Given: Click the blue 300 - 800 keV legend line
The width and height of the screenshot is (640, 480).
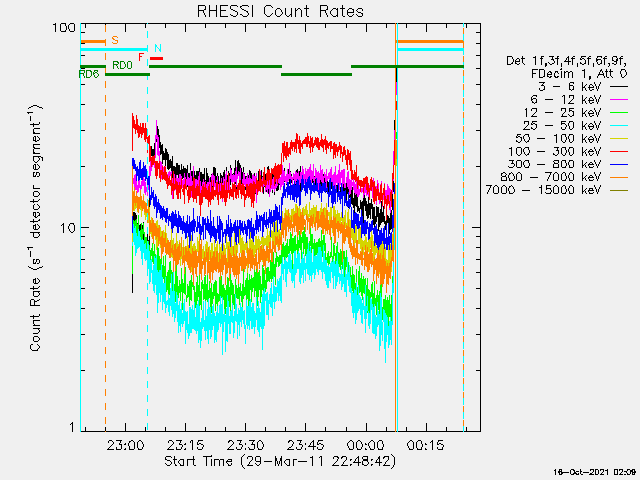Looking at the screenshot, I should pyautogui.click(x=619, y=164).
